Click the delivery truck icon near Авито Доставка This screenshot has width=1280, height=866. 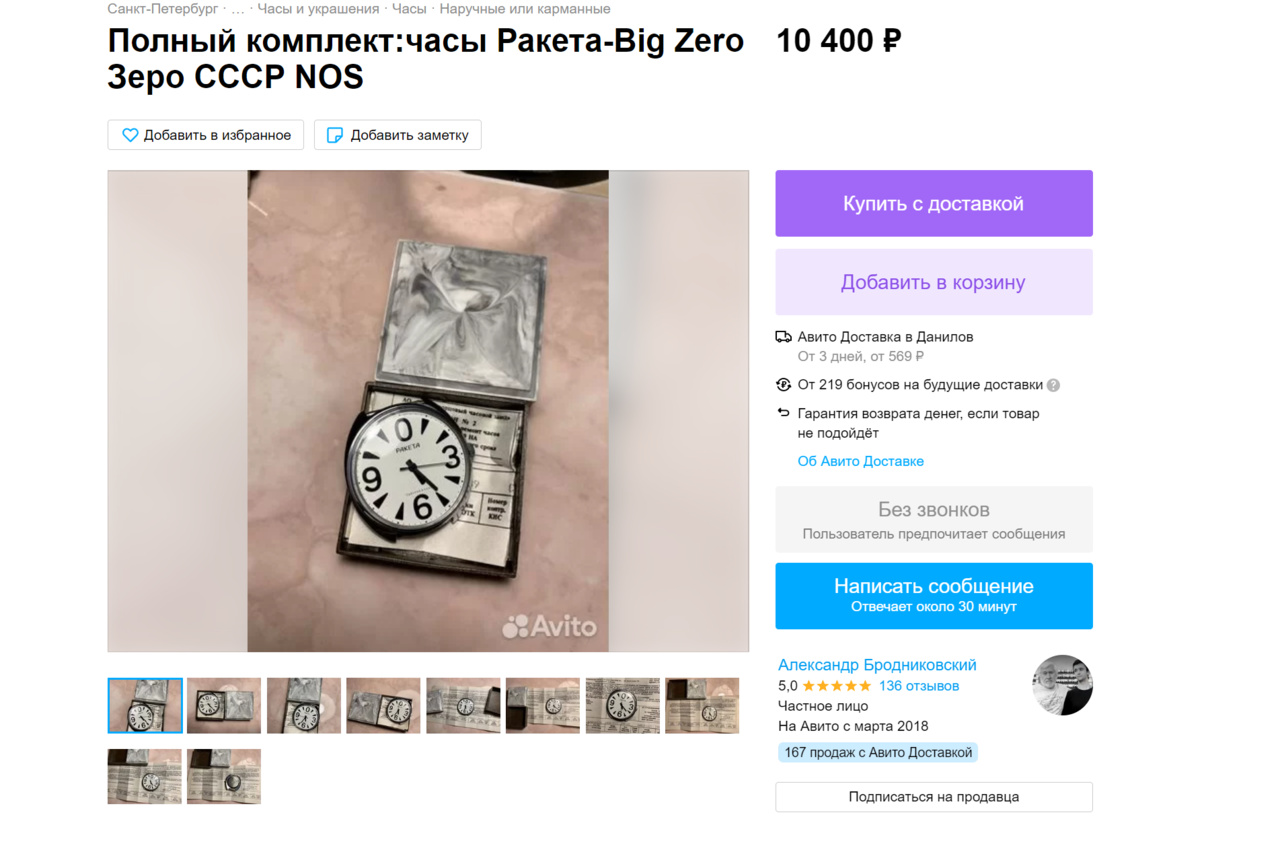pos(784,337)
